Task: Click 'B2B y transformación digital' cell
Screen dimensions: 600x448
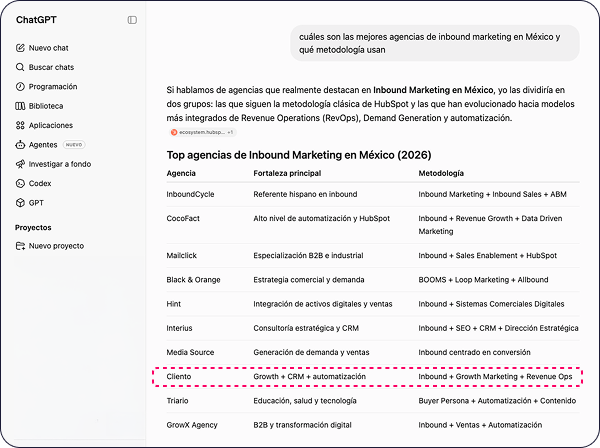Action: pos(302,425)
